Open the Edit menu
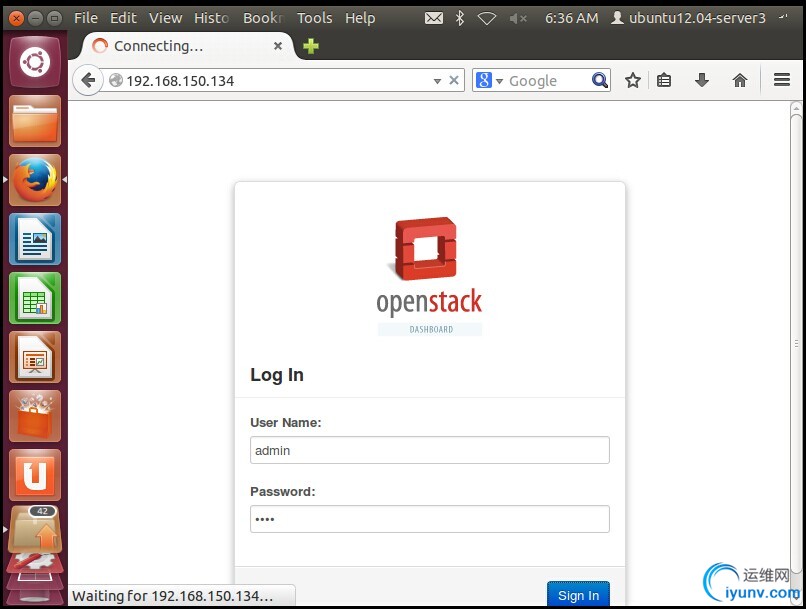The image size is (806, 609). click(x=123, y=19)
